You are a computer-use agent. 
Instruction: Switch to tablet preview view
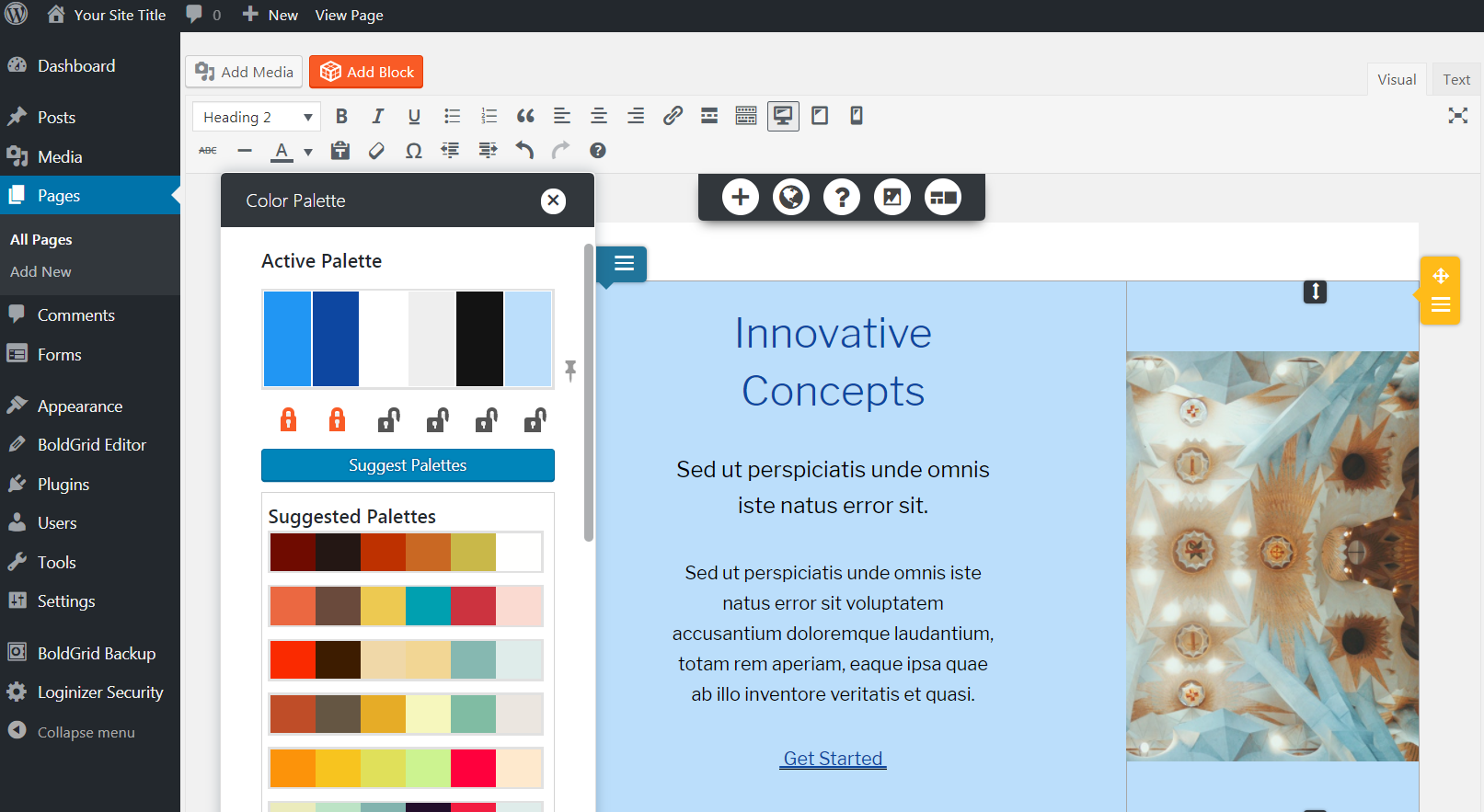[820, 116]
